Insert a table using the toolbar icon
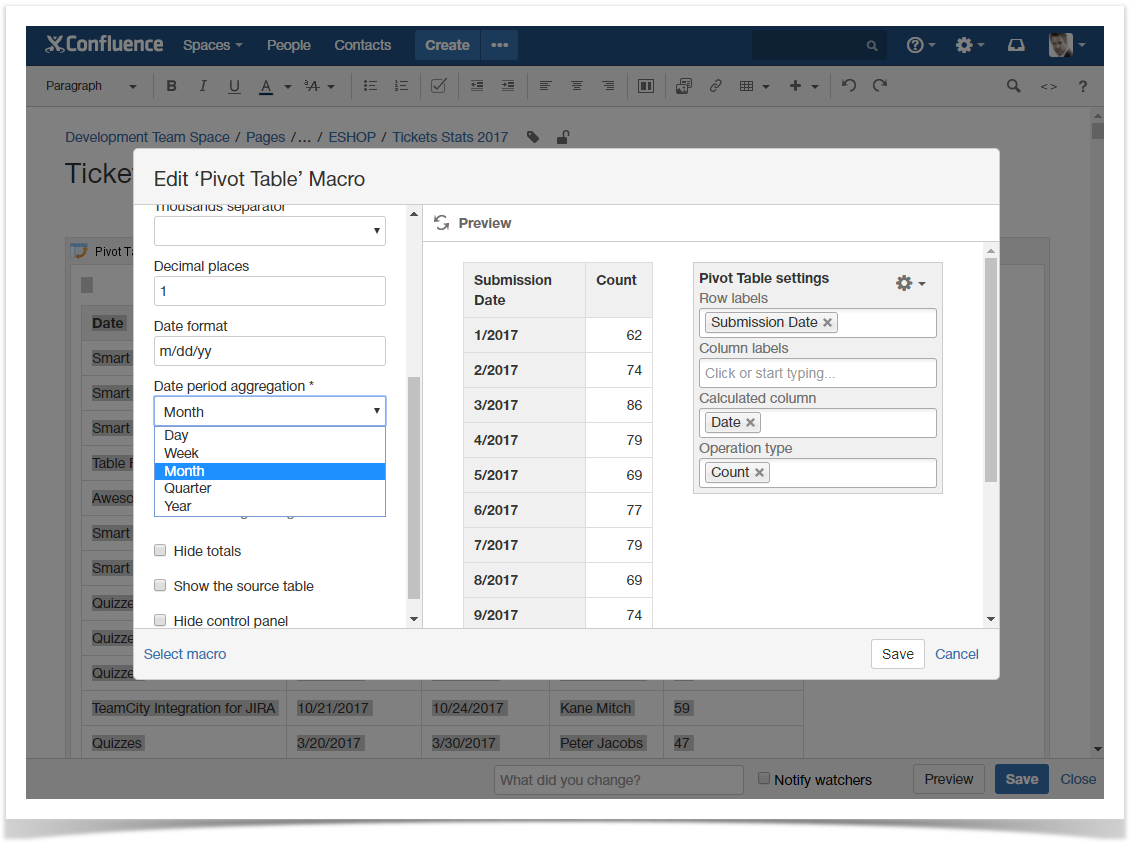This screenshot has width=1138, height=848. [x=748, y=86]
